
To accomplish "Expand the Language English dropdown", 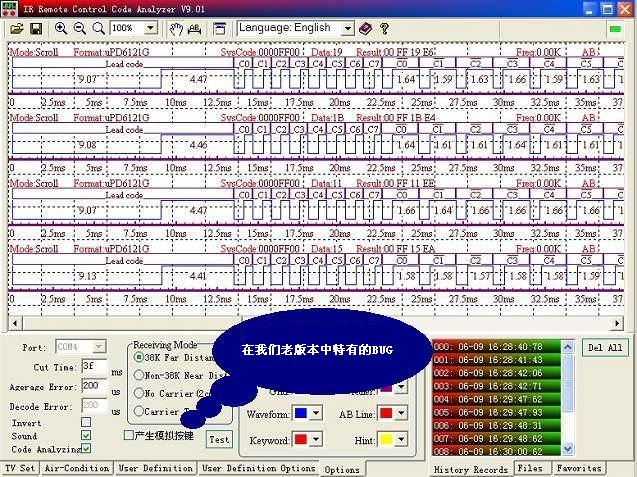I will coord(347,28).
